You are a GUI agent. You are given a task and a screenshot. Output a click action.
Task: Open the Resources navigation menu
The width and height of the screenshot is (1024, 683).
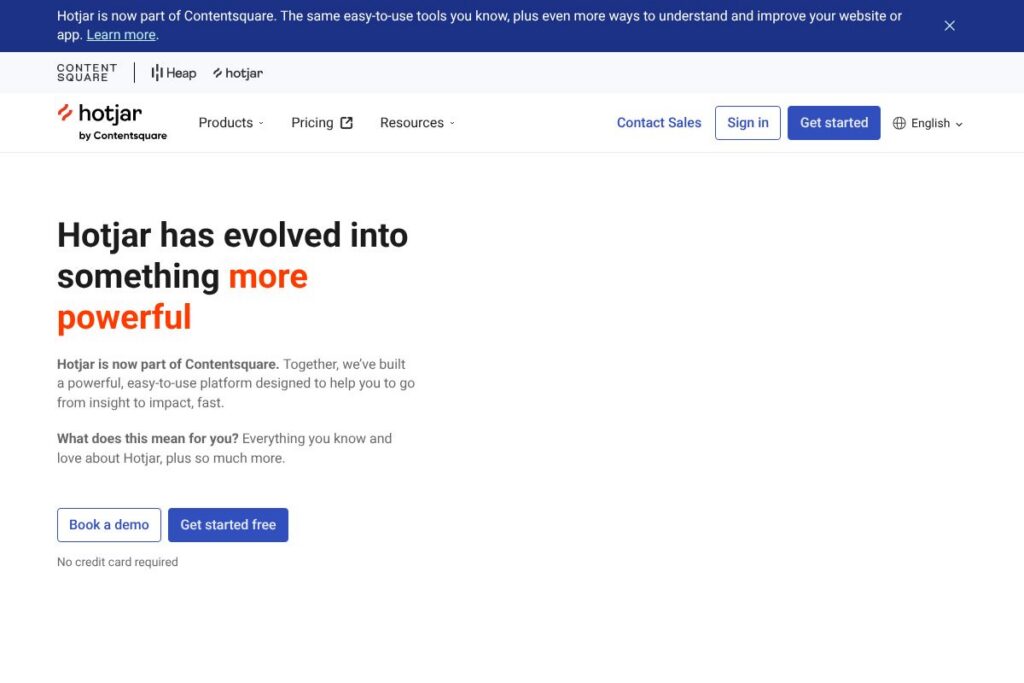(x=411, y=123)
